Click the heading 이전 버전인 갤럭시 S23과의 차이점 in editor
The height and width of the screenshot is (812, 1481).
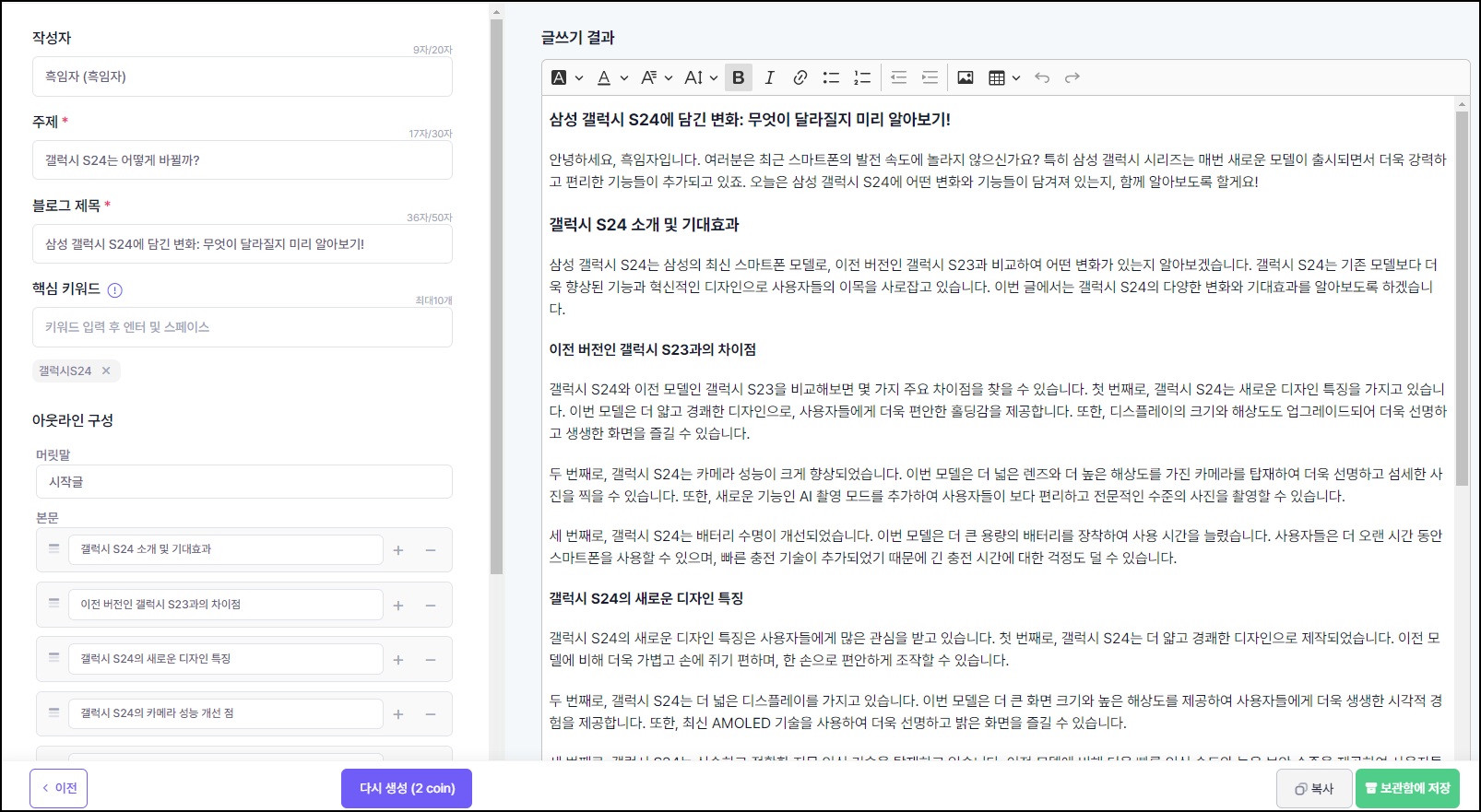coord(653,349)
